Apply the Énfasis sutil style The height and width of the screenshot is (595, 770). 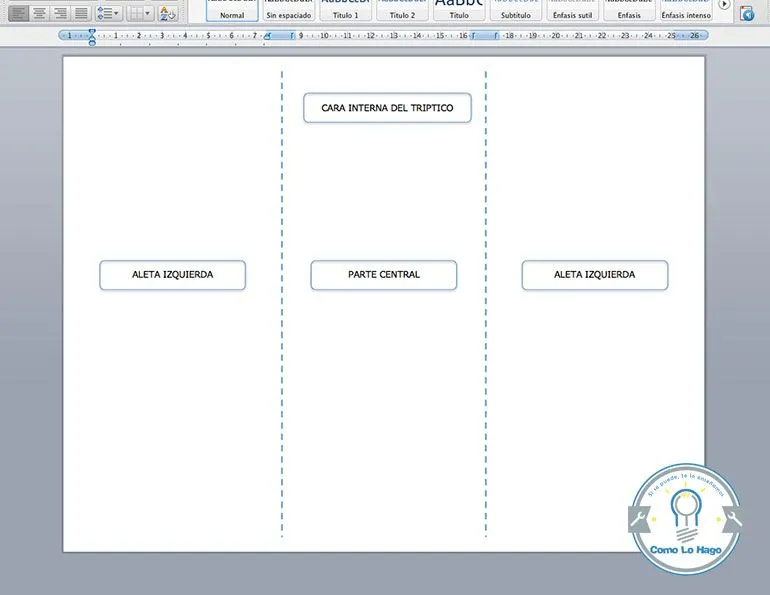573,10
